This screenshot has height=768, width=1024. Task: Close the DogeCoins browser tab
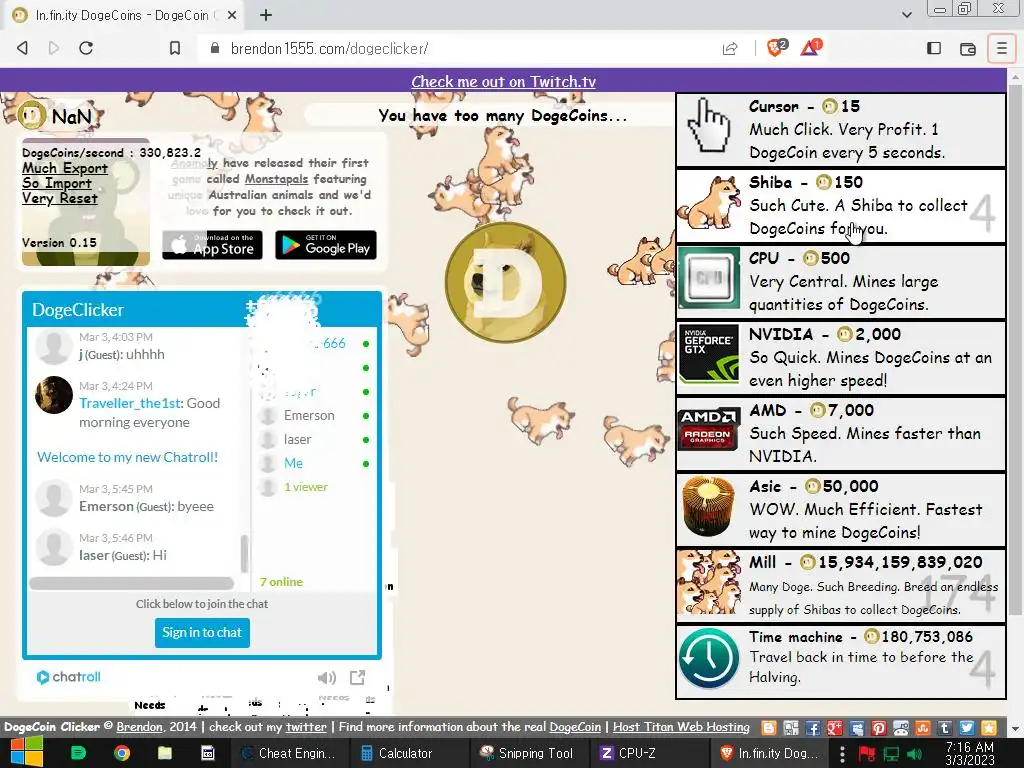[231, 15]
